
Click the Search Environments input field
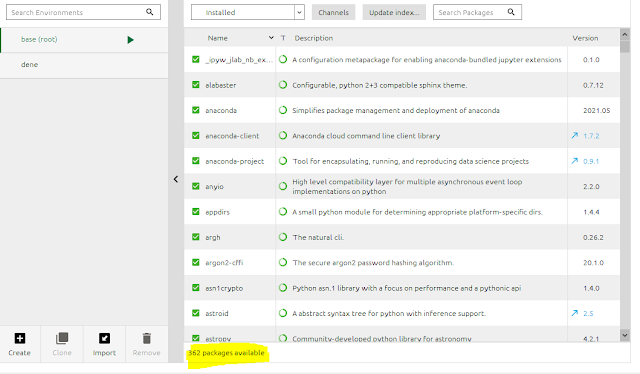(83, 12)
